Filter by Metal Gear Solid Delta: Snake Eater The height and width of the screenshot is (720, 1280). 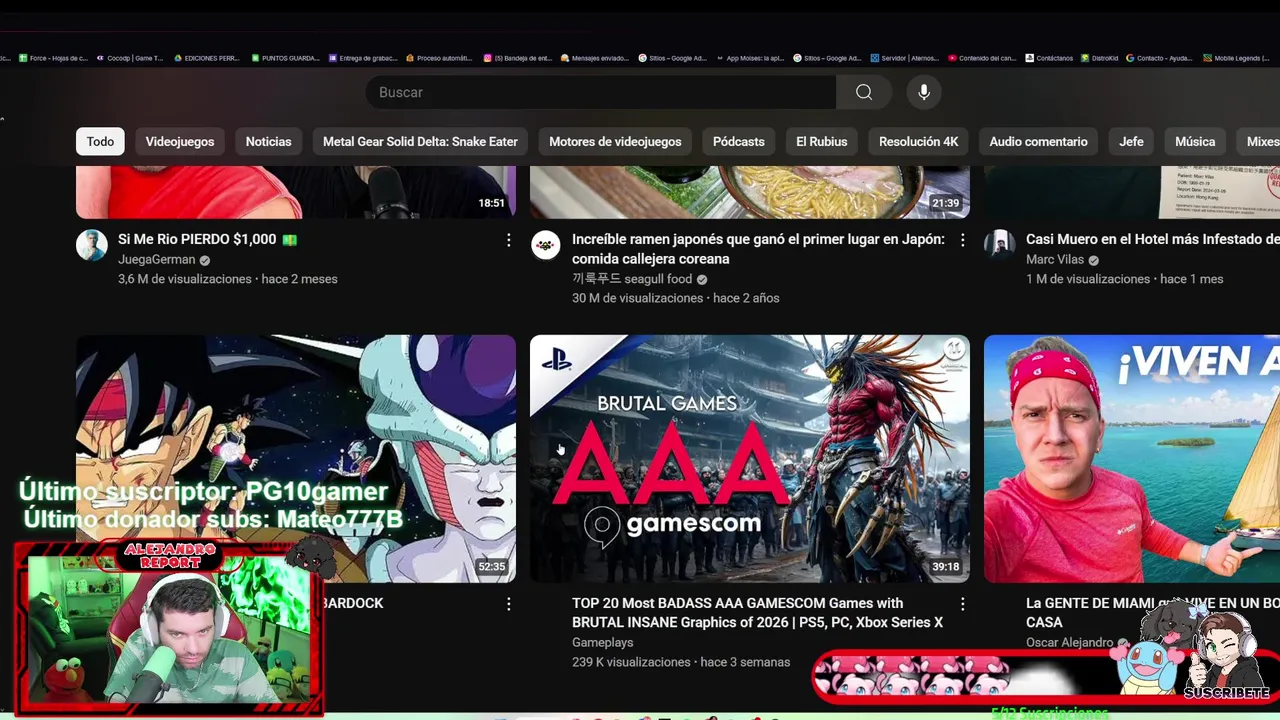coord(420,142)
